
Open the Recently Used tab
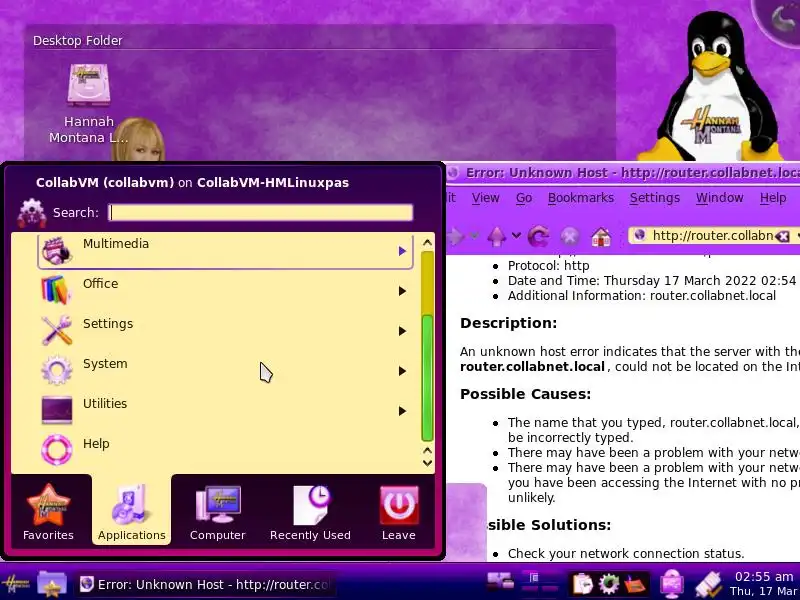(x=310, y=512)
